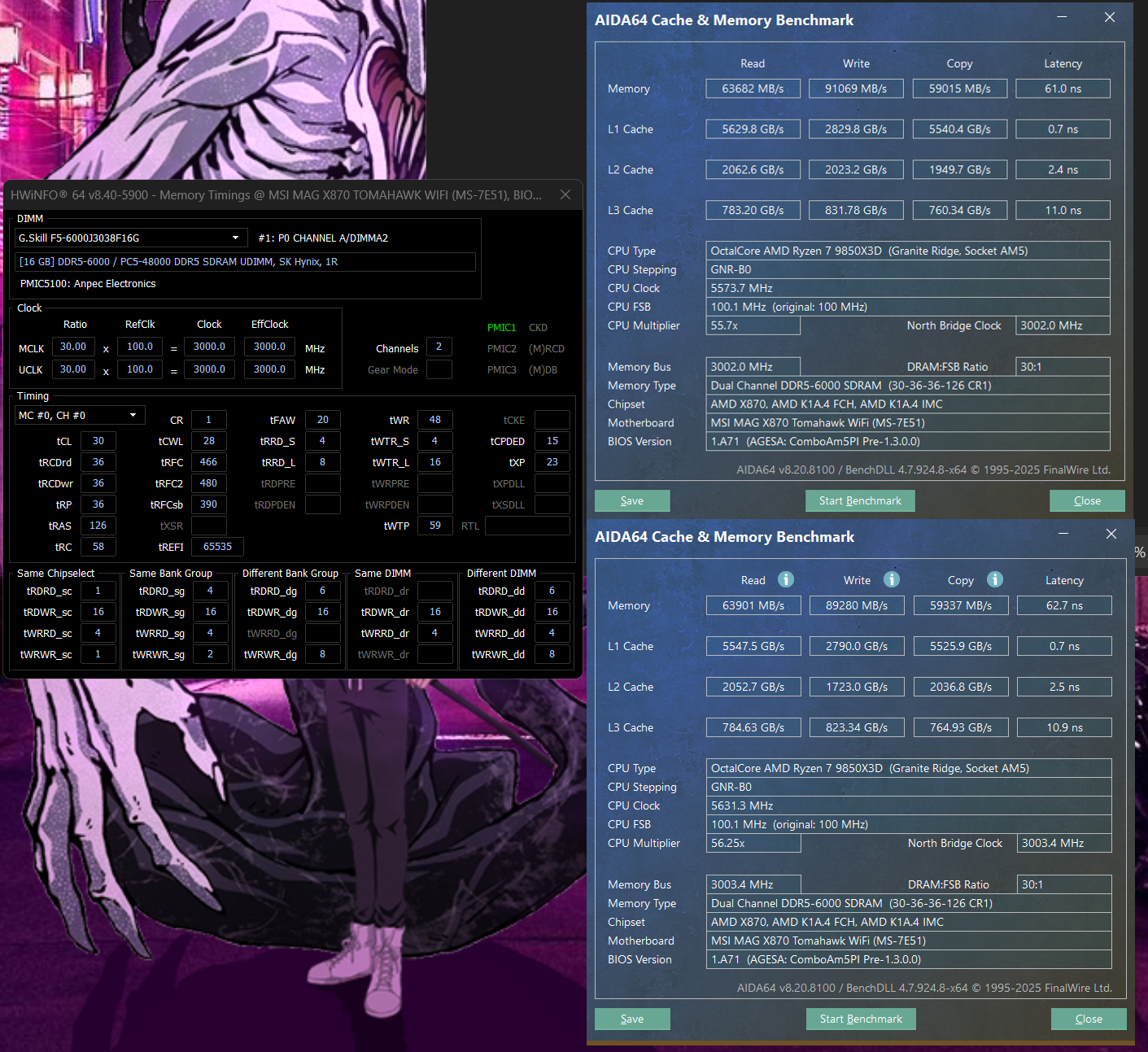Click the Write info icon
This screenshot has width=1148, height=1052.
pos(891,579)
